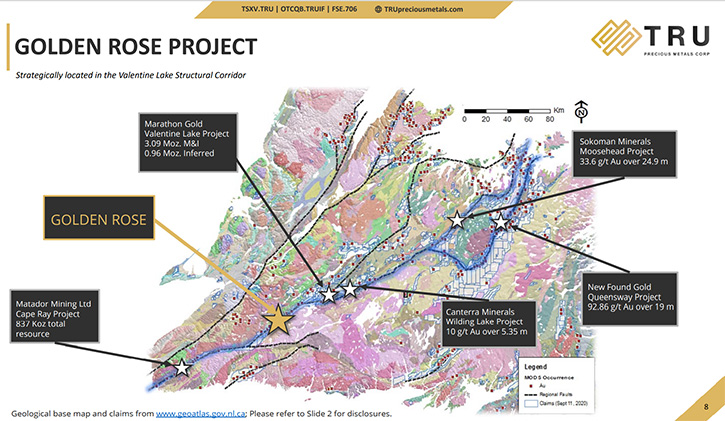Click '33.6 g/t Au over 24.9 m' text

[624, 161]
